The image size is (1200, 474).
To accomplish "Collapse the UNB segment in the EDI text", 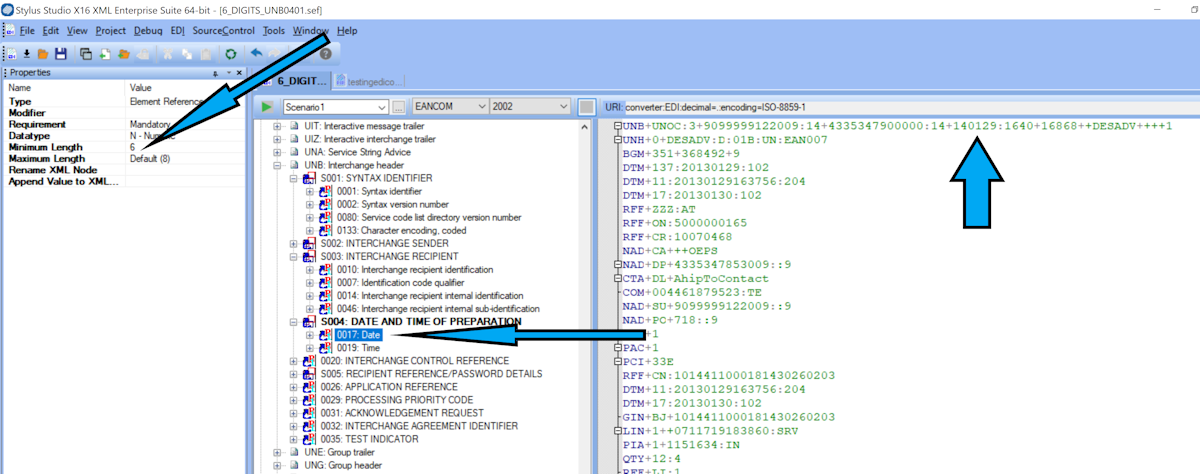I will click(x=617, y=127).
